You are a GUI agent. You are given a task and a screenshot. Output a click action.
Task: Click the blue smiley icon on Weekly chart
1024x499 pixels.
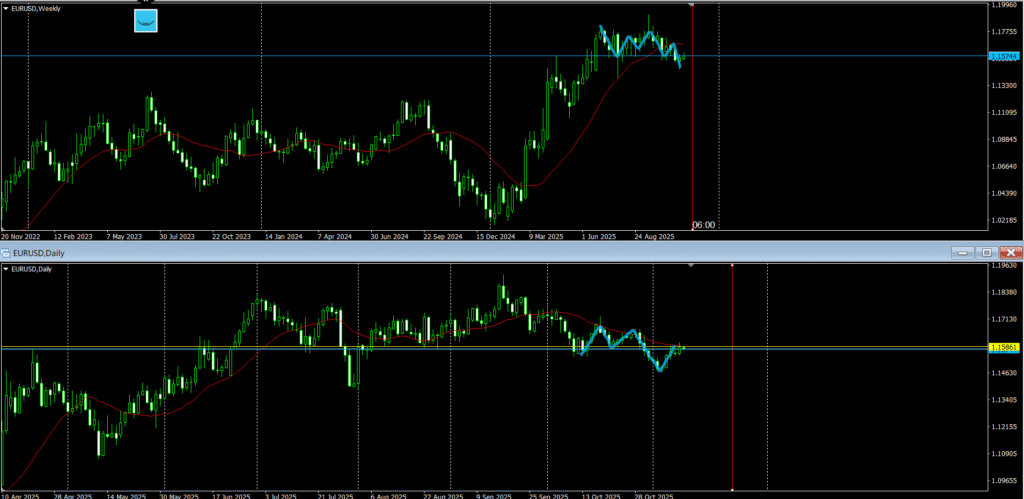[x=146, y=20]
